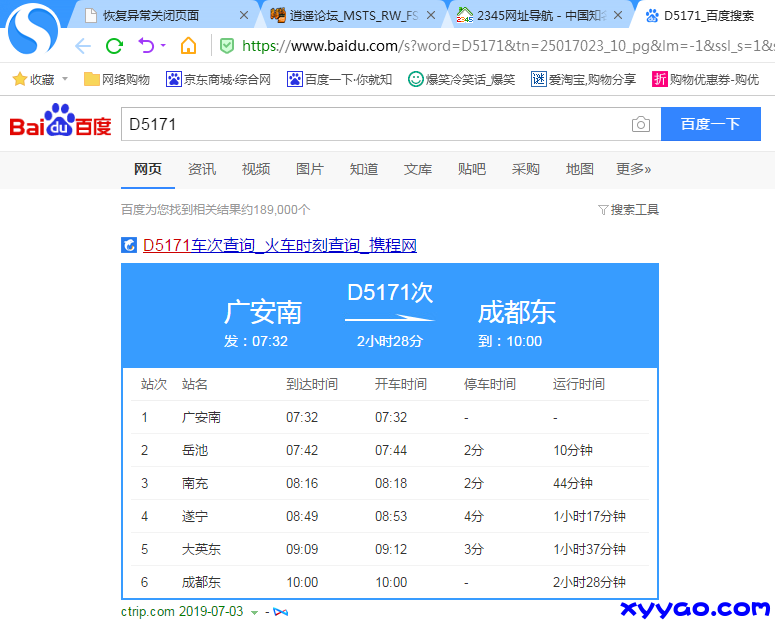Click the purple undo restore icon
775x625 pixels.
click(x=146, y=46)
